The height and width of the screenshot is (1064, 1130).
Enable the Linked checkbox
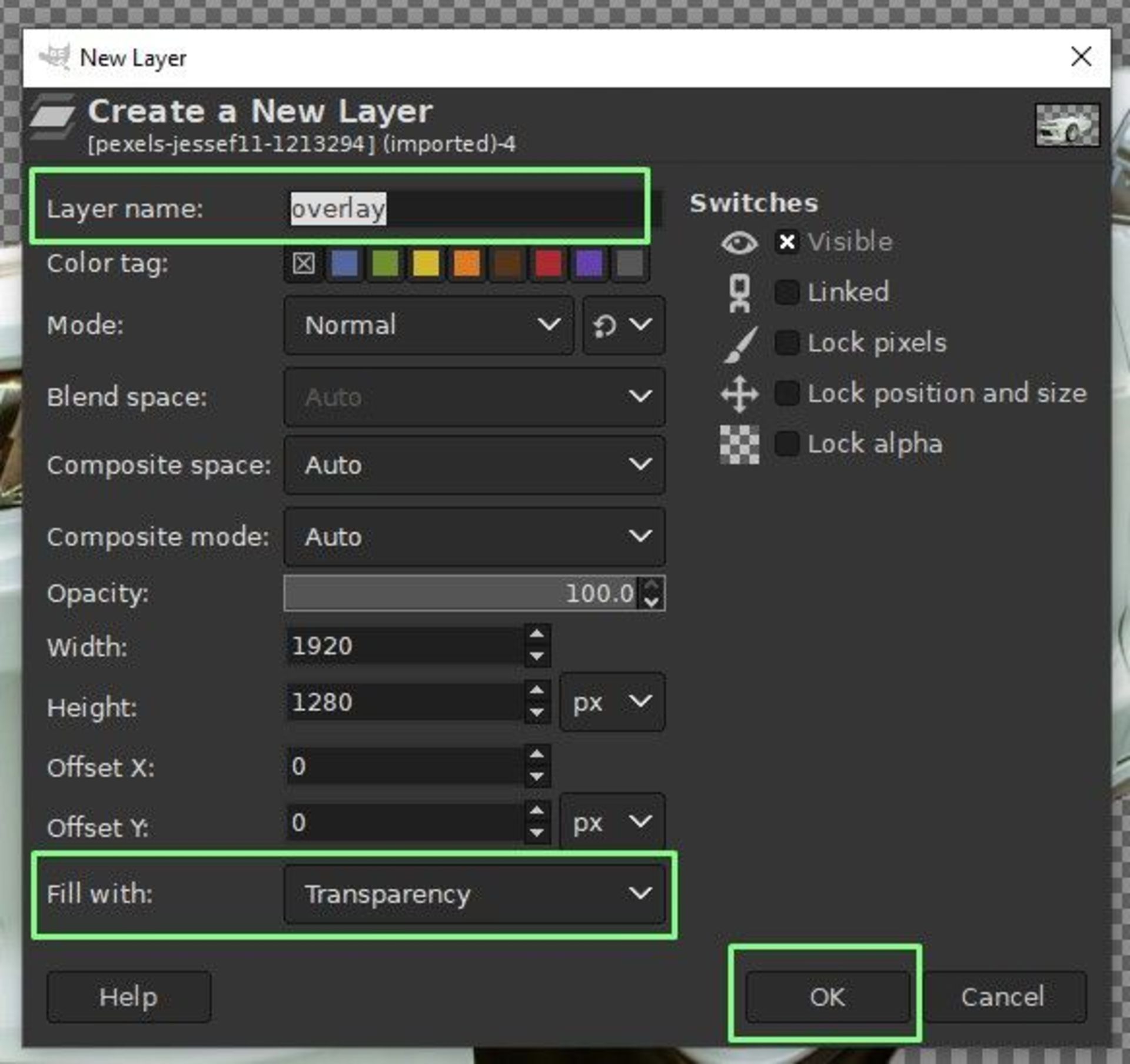point(787,292)
